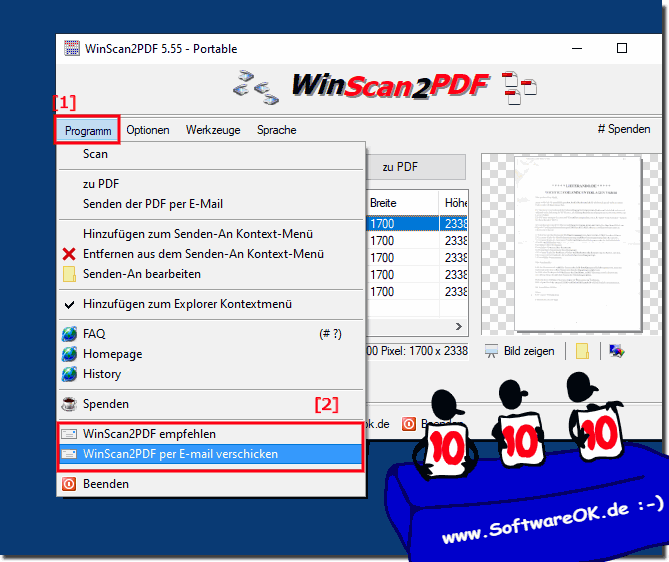Click the # Spenden menu item

click(624, 129)
